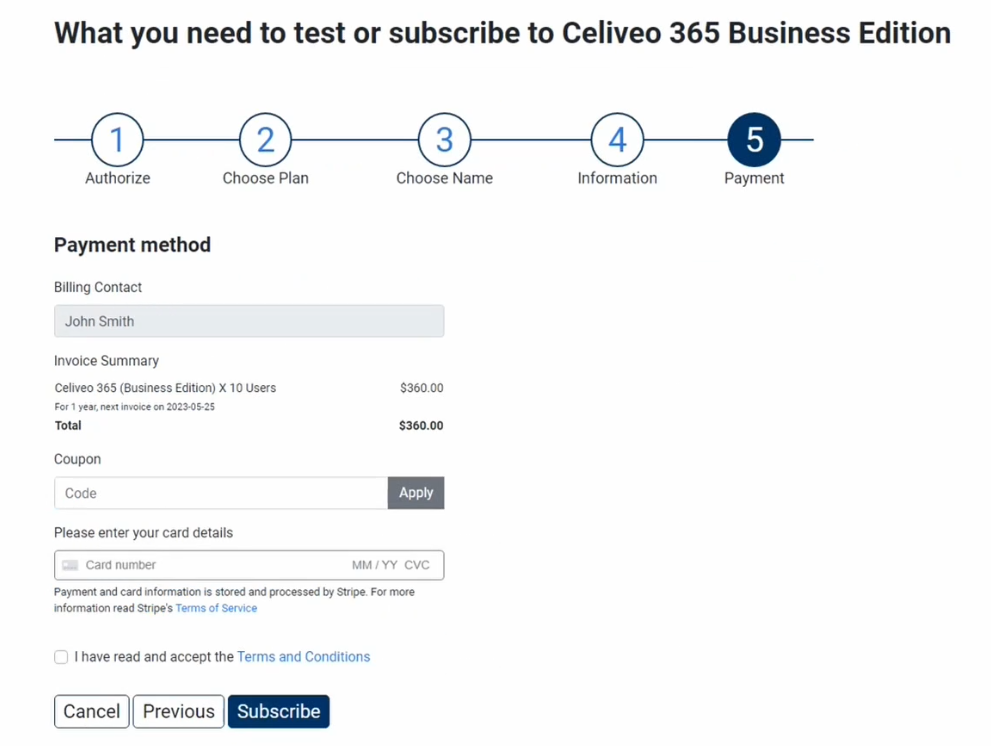The image size is (991, 746).
Task: Click the credit card icon in card field
Action: tap(70, 565)
